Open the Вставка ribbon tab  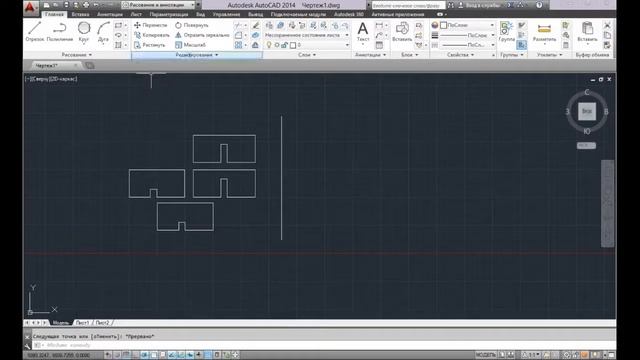tap(80, 14)
